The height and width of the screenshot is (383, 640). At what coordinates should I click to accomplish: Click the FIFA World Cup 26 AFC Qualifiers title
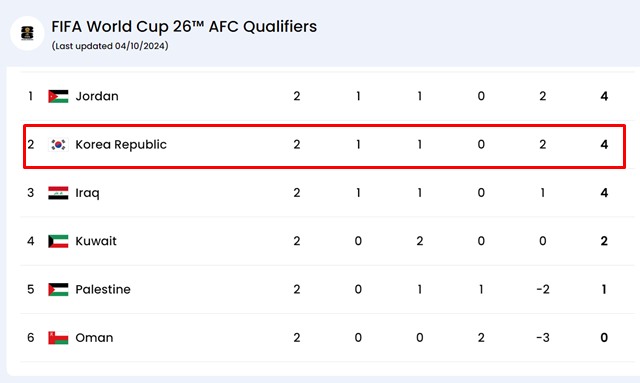click(x=184, y=27)
